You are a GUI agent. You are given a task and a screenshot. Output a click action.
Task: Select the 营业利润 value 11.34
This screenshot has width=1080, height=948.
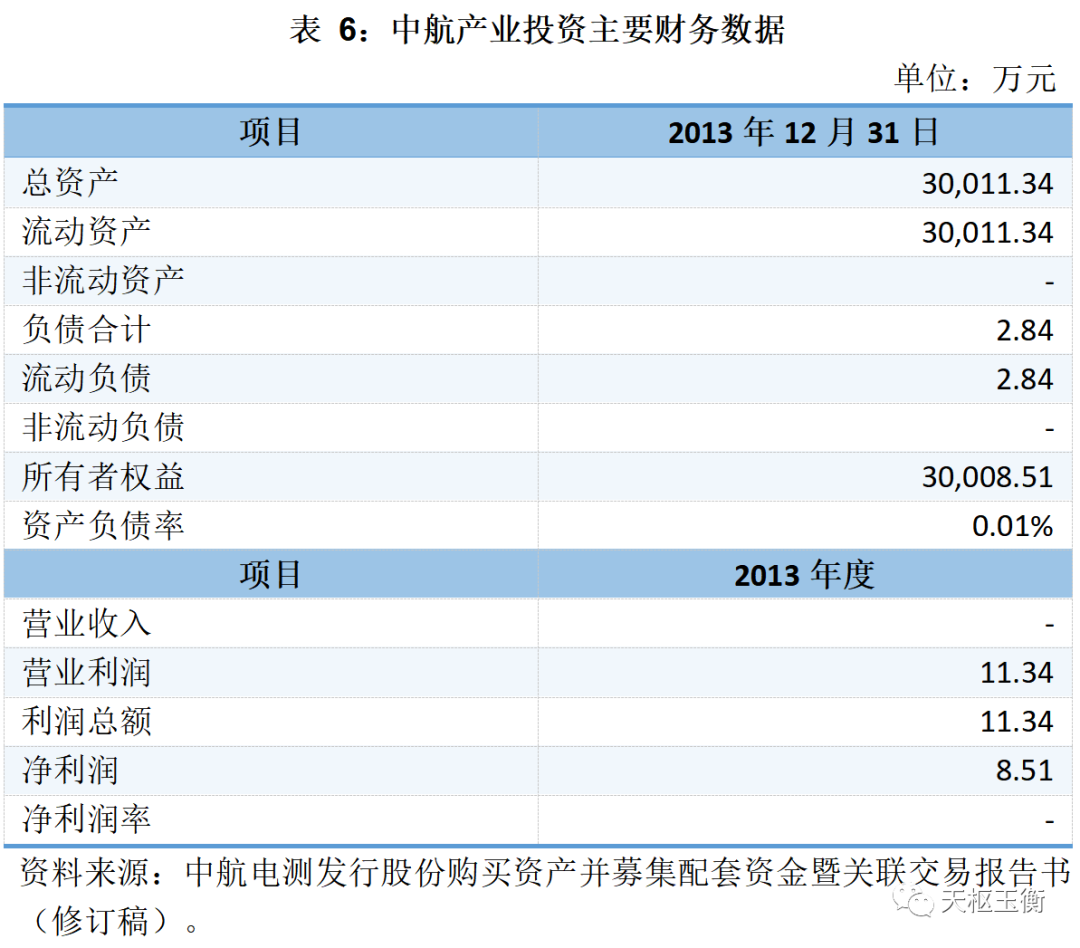click(x=1017, y=673)
